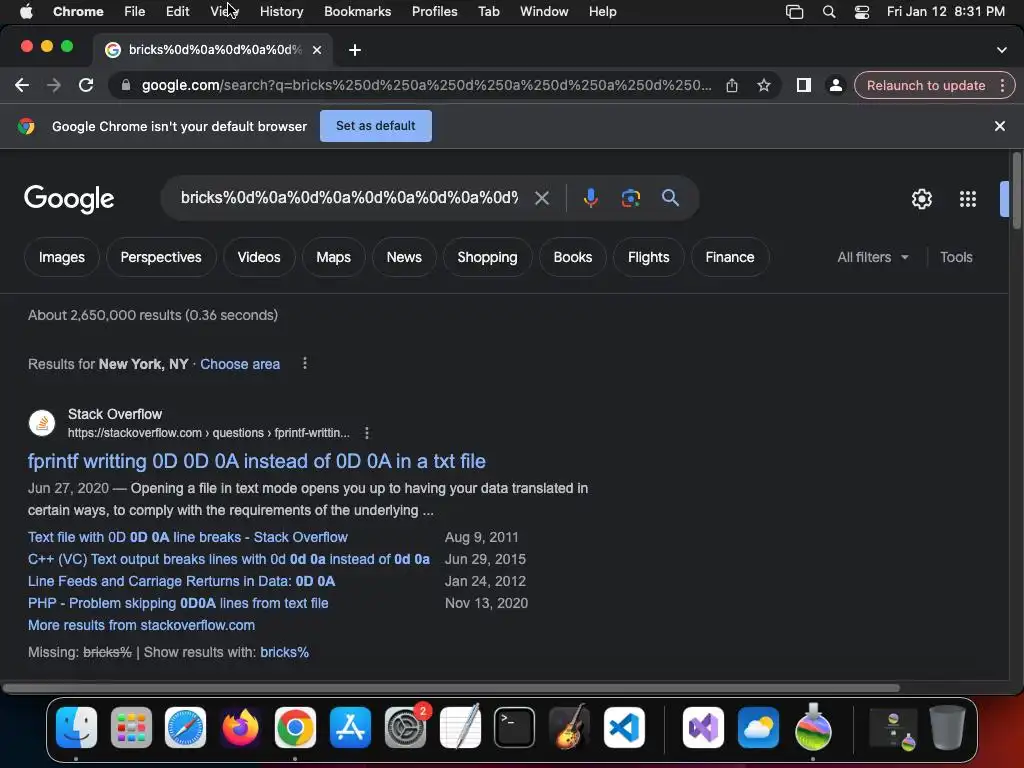Open System Settings from the Dock
Image resolution: width=1024 pixels, height=768 pixels.
[405, 727]
